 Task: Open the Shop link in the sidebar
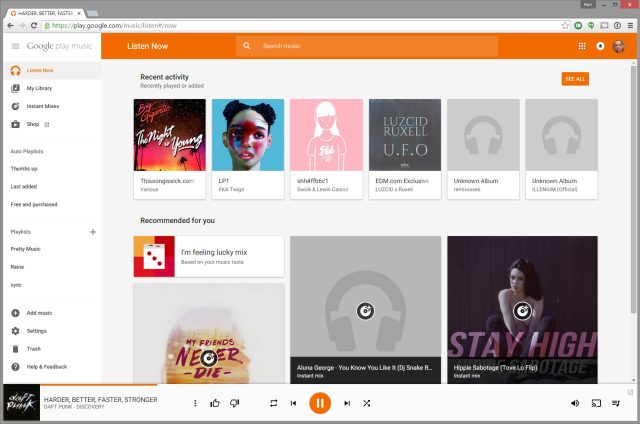(x=52, y=124)
